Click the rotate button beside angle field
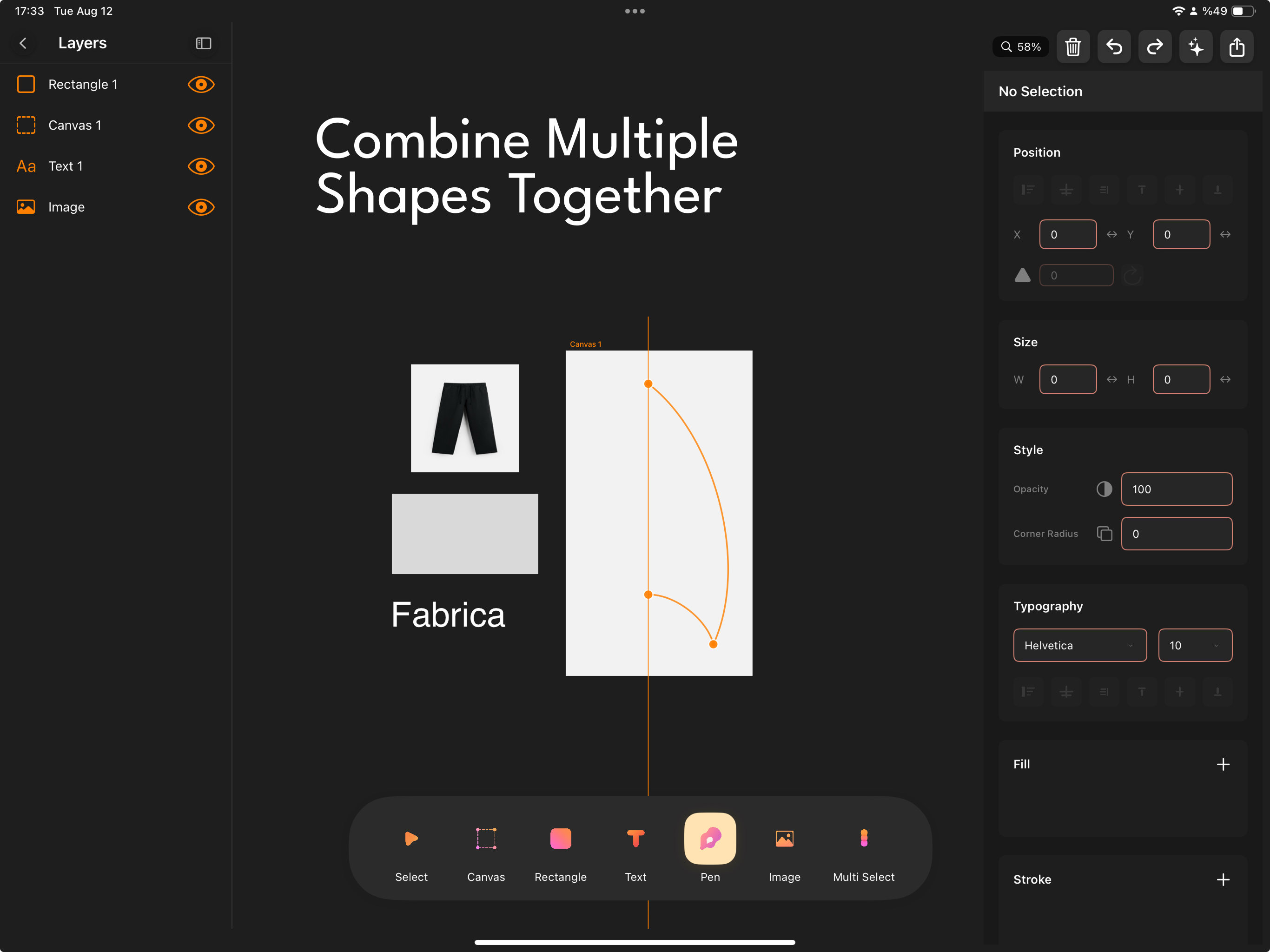The image size is (1270, 952). click(1132, 276)
